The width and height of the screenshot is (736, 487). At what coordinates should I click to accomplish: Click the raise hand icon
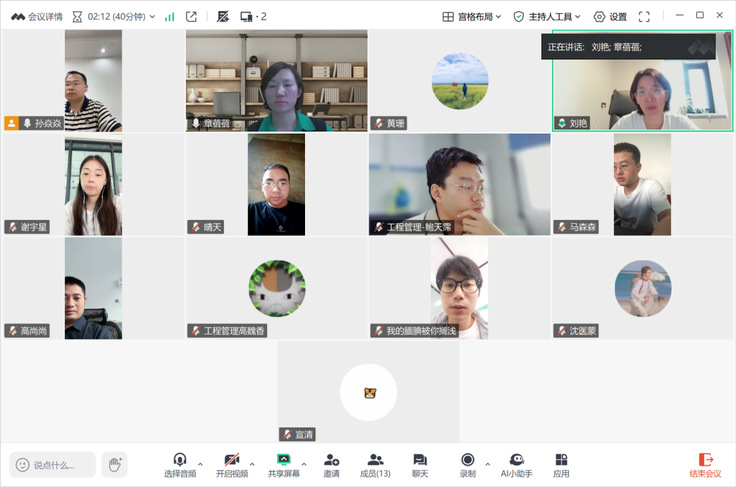coord(115,464)
